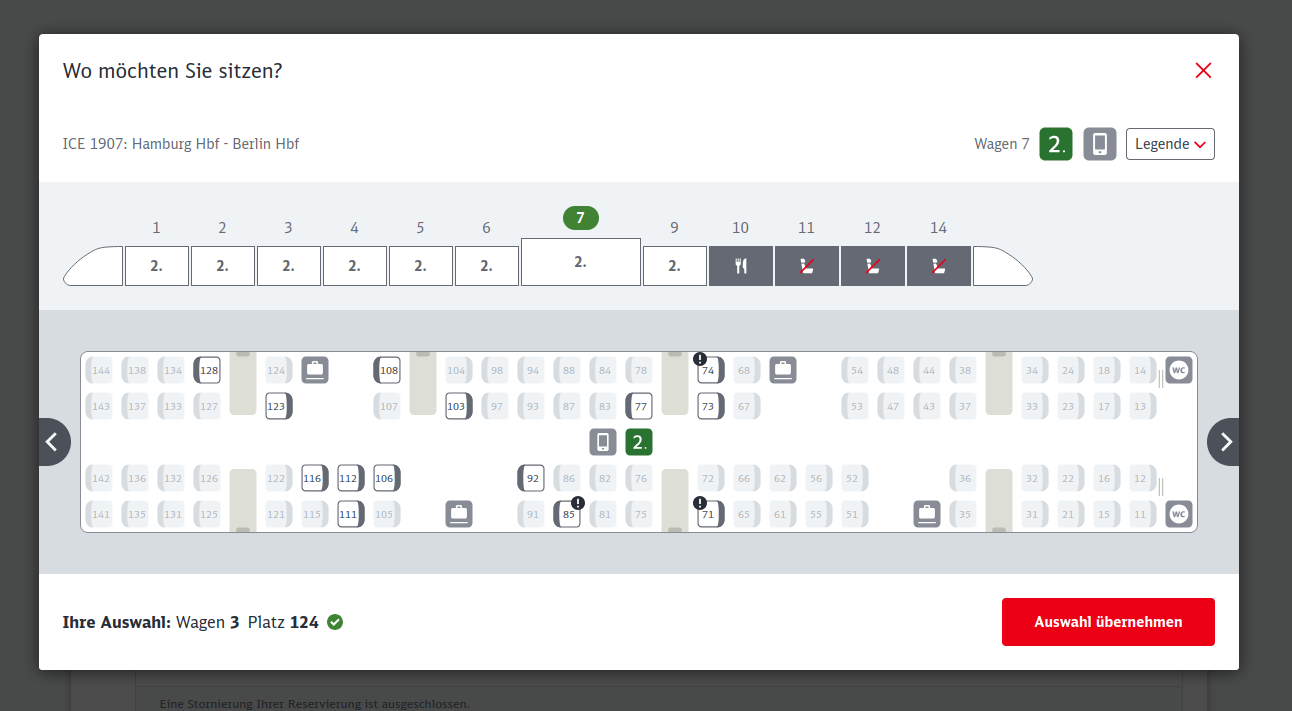Switch to wagon 9 in train overview
Screen dimensions: 1292x711
[674, 266]
